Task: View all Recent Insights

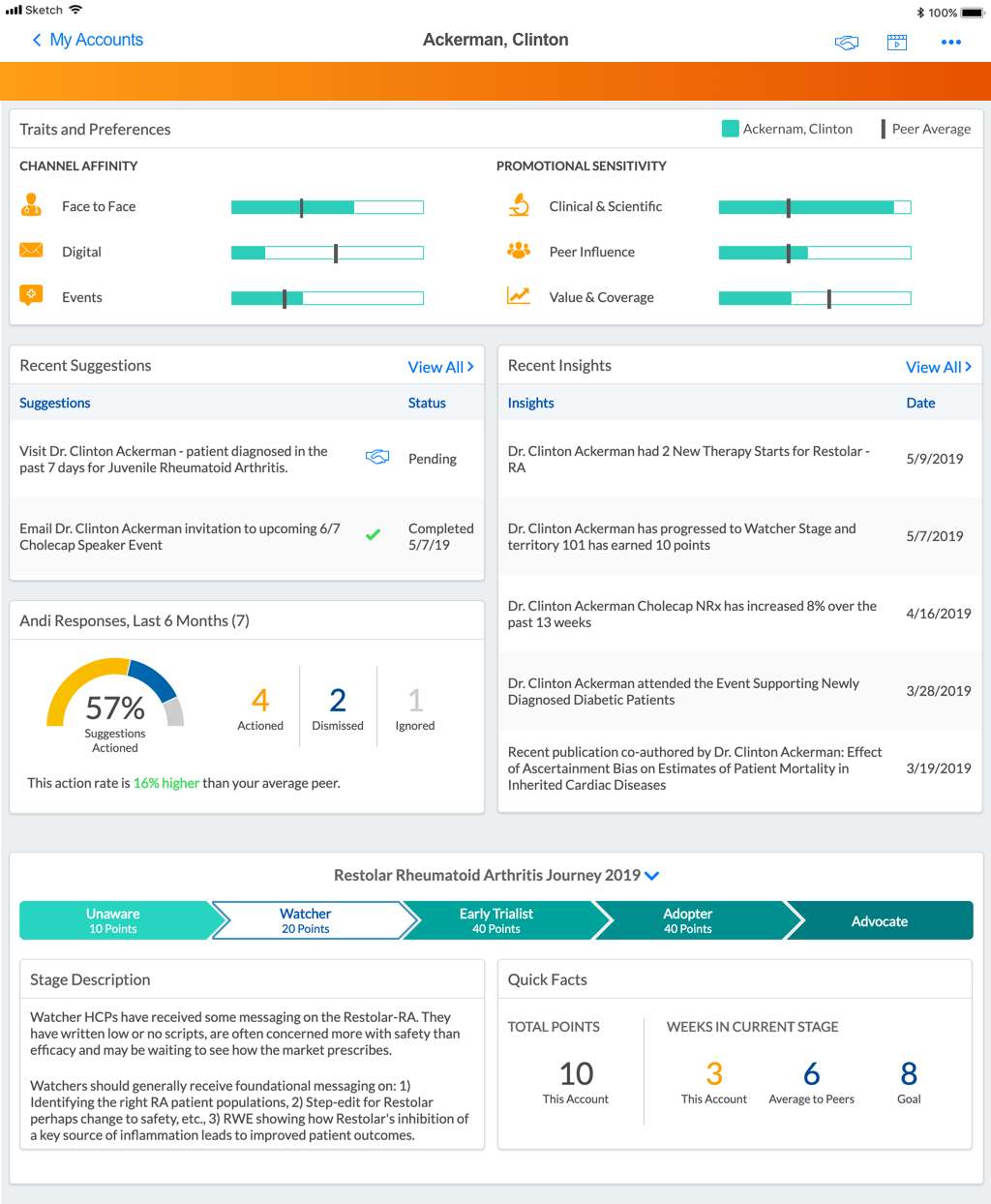Action: pyautogui.click(x=938, y=367)
